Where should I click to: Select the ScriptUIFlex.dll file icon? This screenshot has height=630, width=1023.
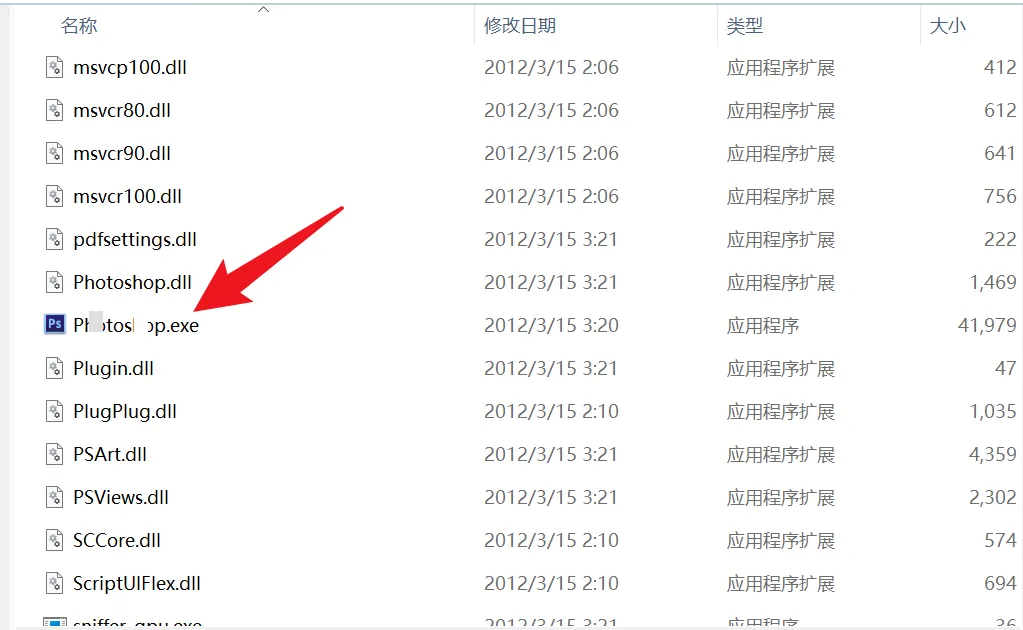54,583
